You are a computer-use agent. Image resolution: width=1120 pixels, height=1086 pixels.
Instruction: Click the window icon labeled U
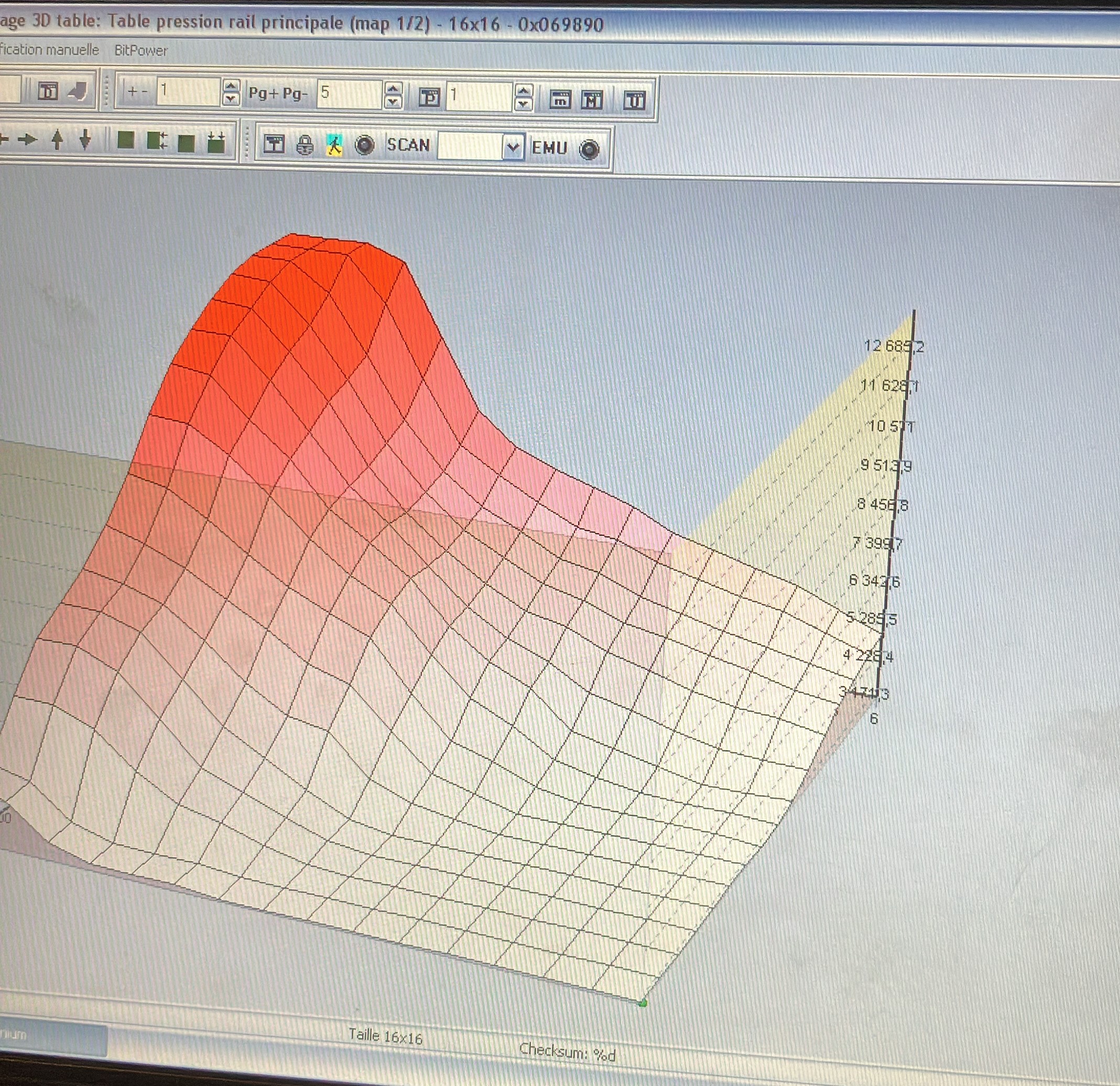click(x=634, y=100)
